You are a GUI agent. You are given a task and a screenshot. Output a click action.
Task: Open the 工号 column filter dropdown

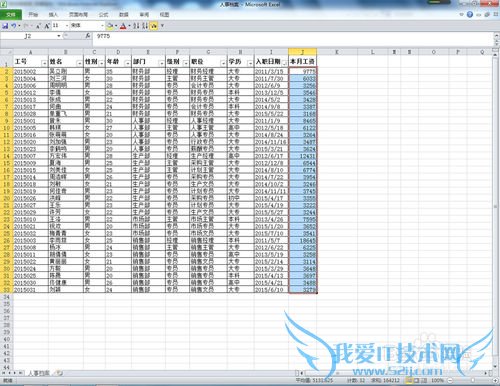point(44,63)
